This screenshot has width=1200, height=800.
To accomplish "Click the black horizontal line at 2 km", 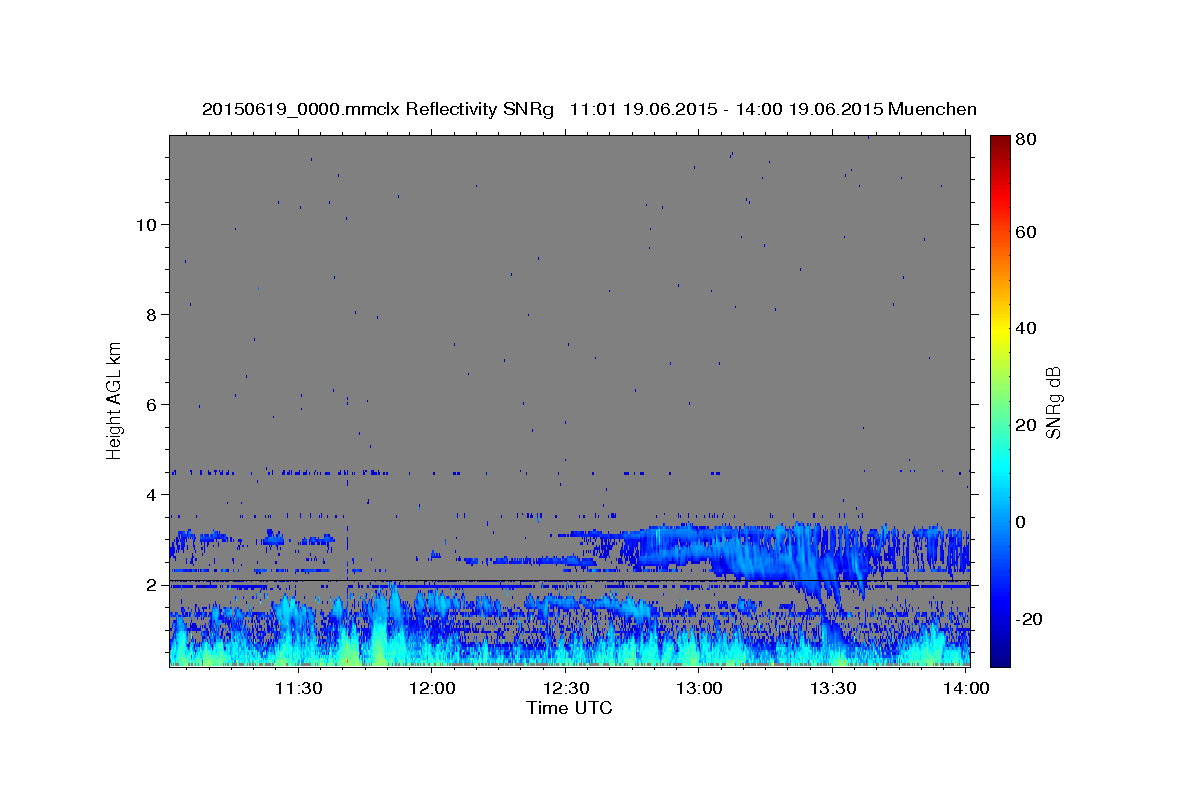I will 569,580.
